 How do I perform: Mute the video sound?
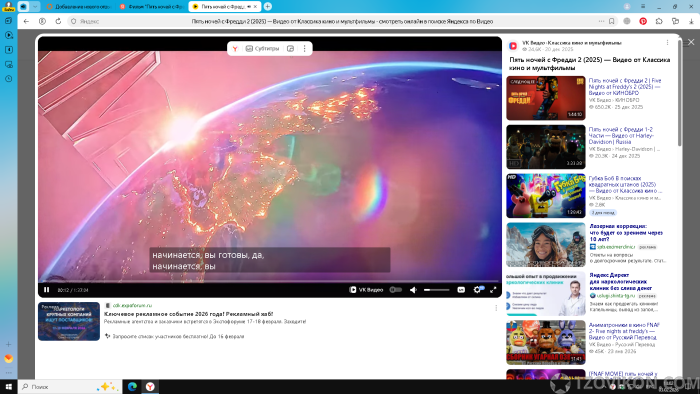(413, 290)
